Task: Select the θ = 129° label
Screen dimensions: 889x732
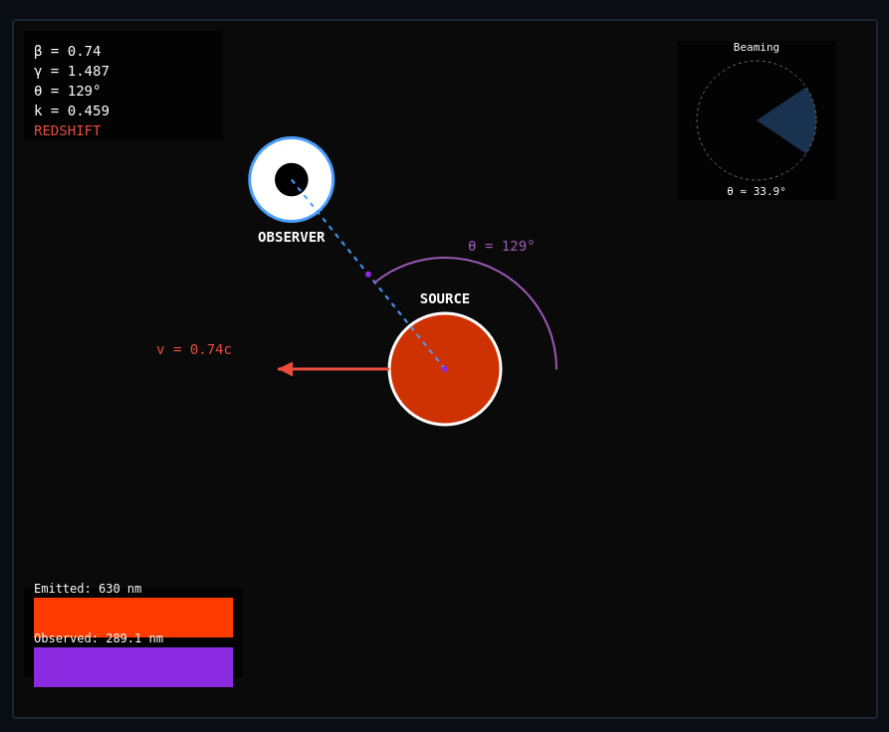Action: [500, 245]
